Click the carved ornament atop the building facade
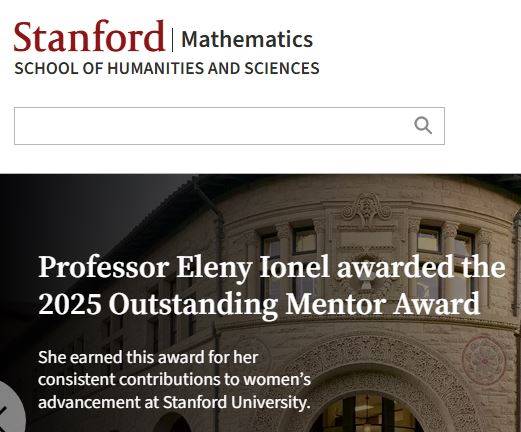 point(367,208)
